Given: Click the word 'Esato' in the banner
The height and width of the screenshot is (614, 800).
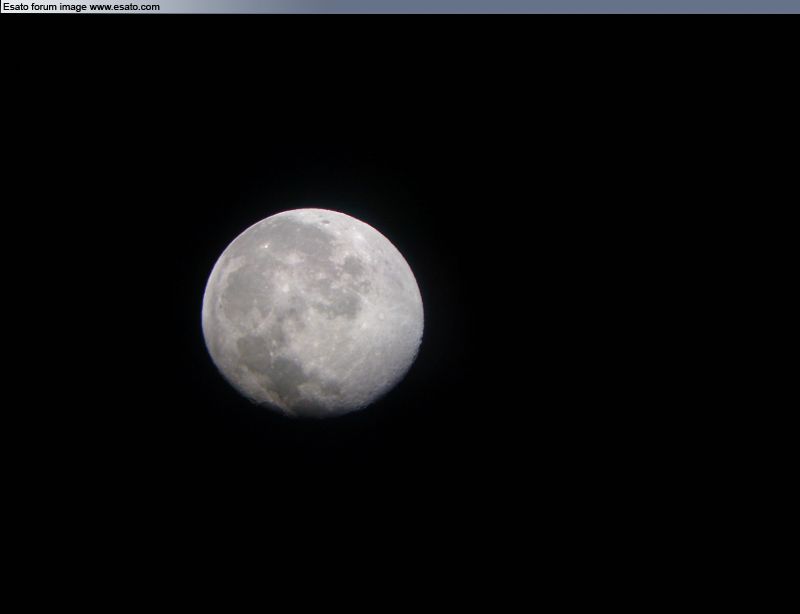Looking at the screenshot, I should (16, 7).
